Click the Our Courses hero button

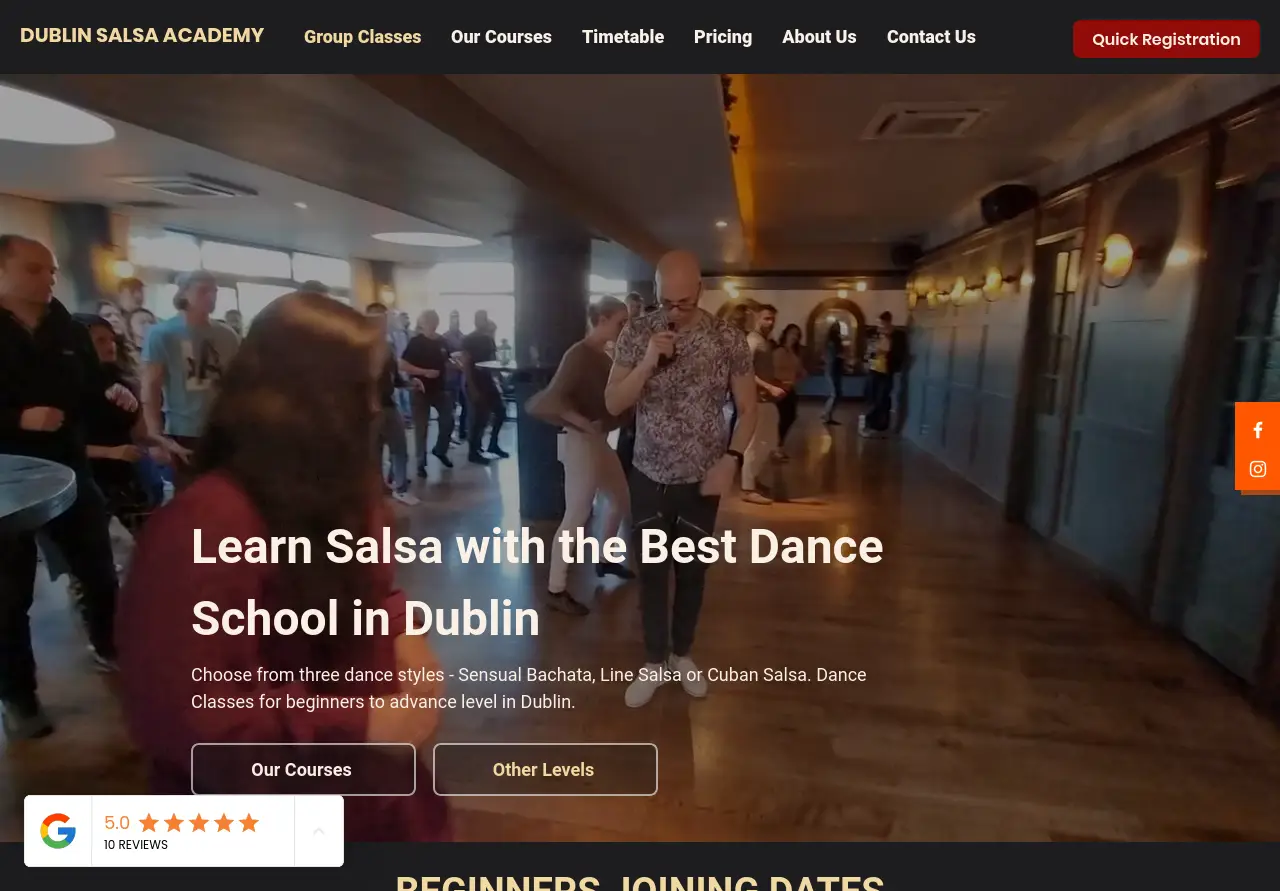click(x=303, y=769)
